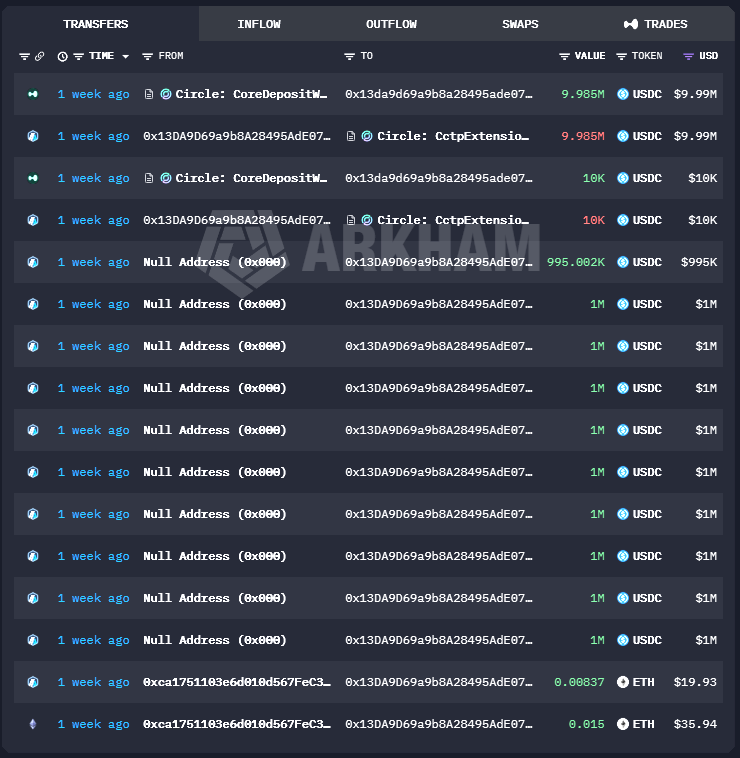The image size is (740, 758).
Task: Click the leftmost filter icon in header
Action: point(24,57)
